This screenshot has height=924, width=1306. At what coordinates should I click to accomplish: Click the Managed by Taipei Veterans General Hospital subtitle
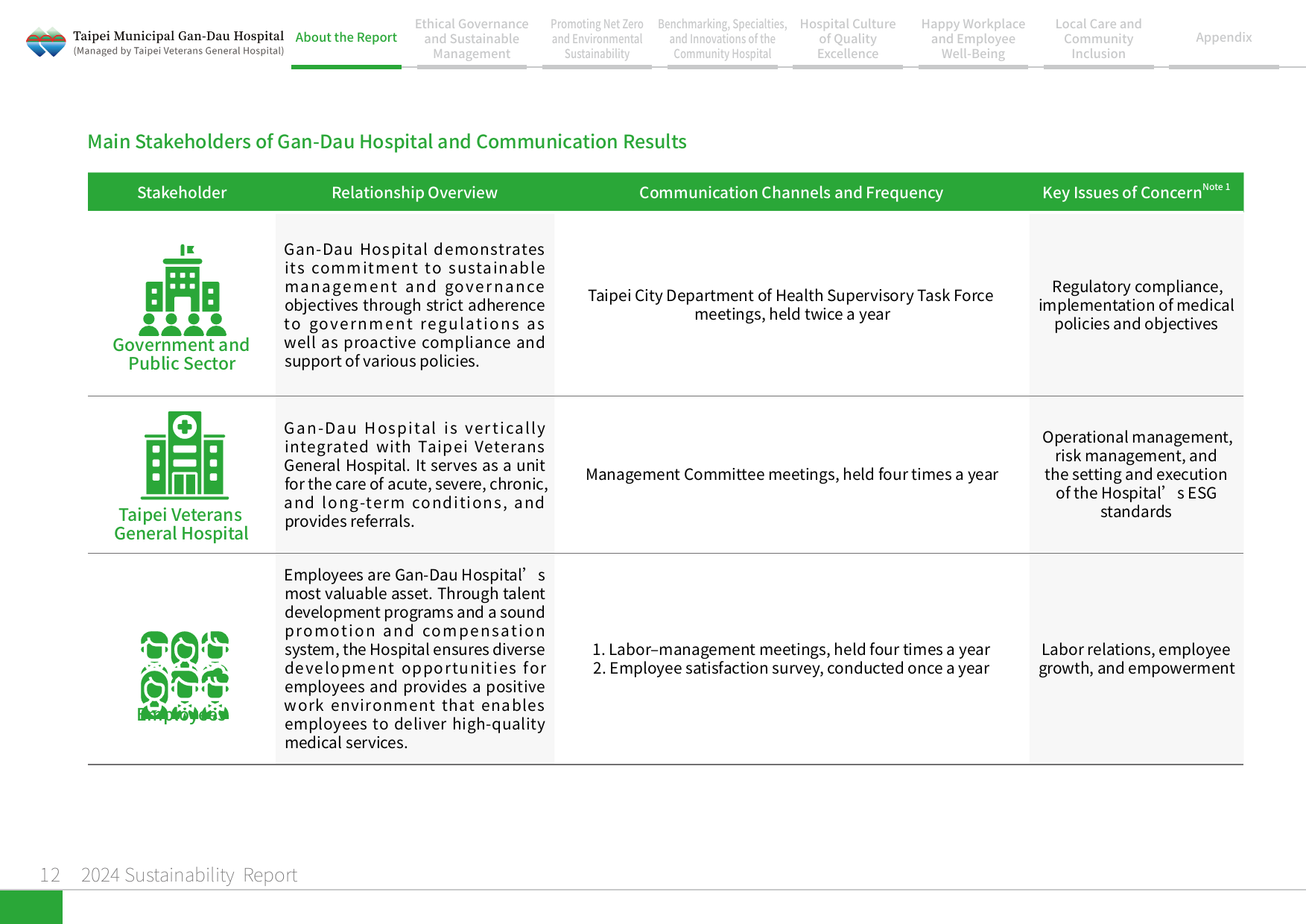[x=179, y=51]
